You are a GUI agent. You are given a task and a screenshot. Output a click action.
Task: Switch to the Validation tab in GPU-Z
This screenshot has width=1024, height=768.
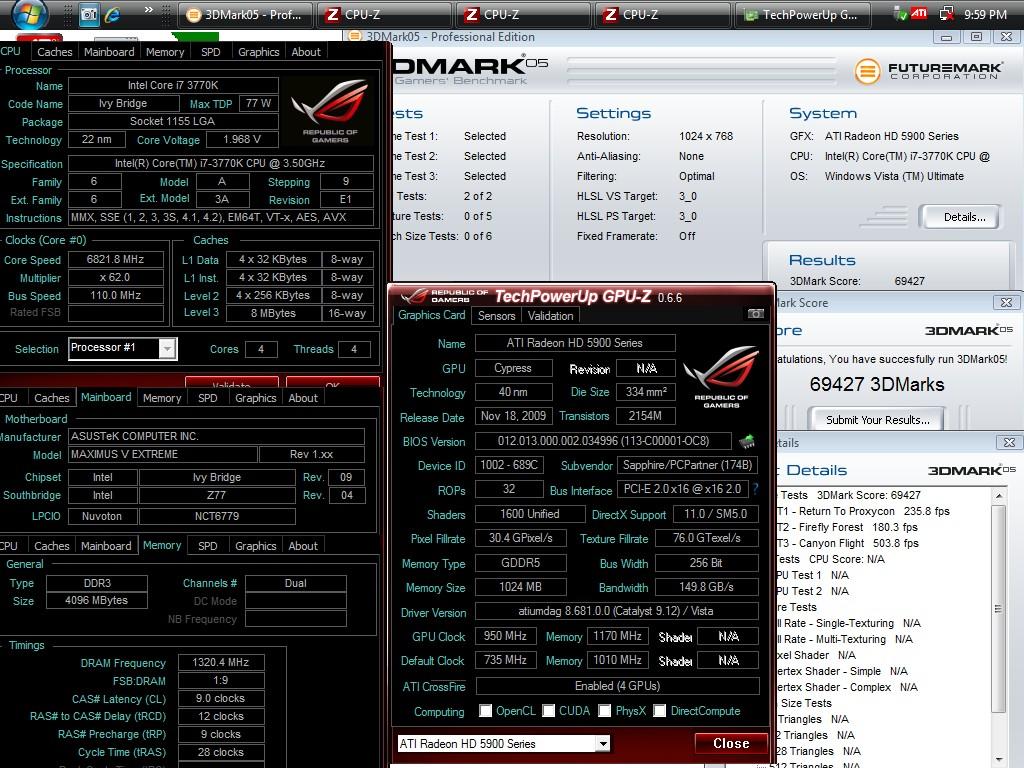tap(551, 316)
